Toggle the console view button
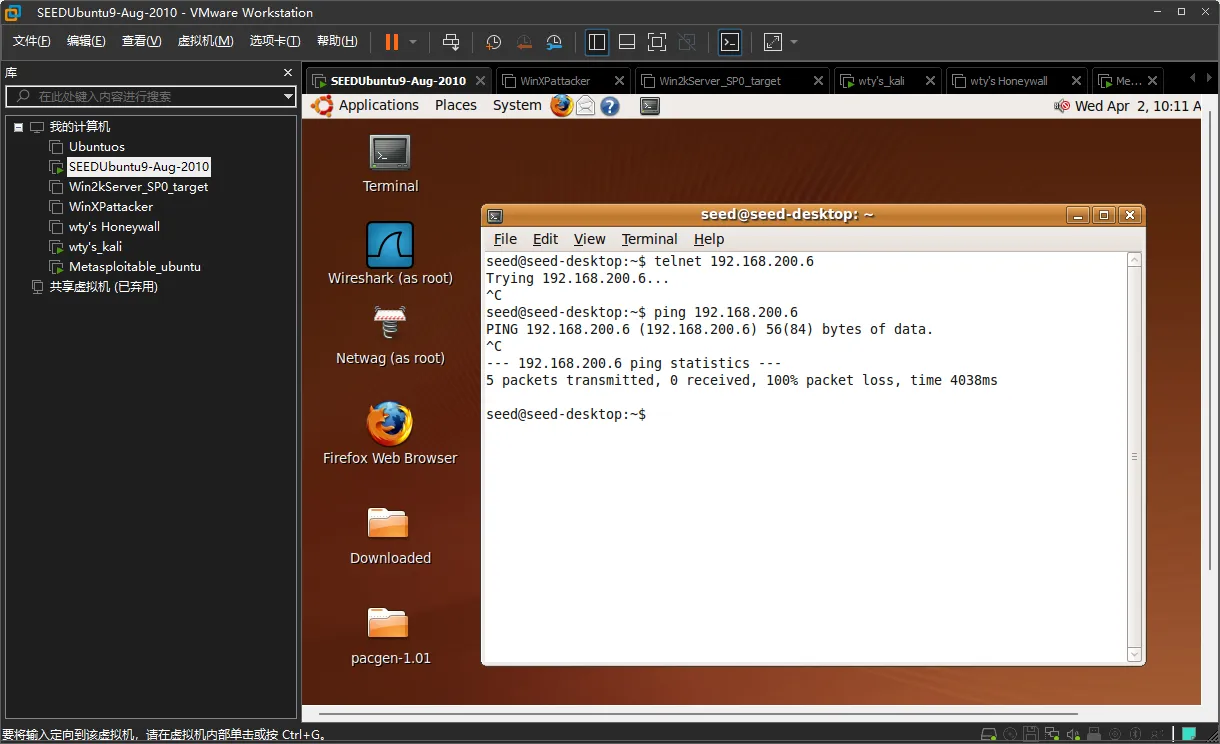Image resolution: width=1220 pixels, height=744 pixels. pos(730,42)
